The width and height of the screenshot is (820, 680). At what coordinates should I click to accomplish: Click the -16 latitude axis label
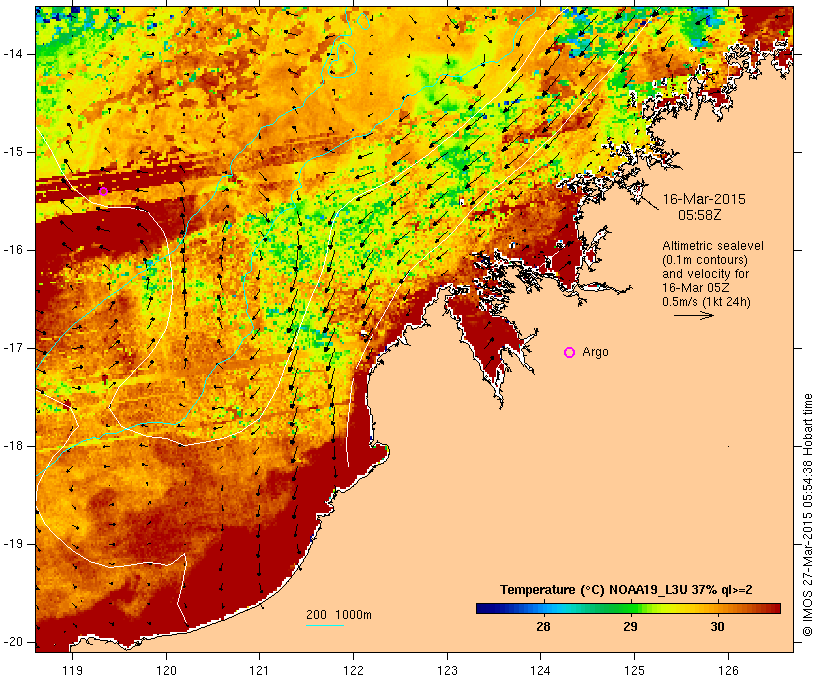[x=12, y=250]
